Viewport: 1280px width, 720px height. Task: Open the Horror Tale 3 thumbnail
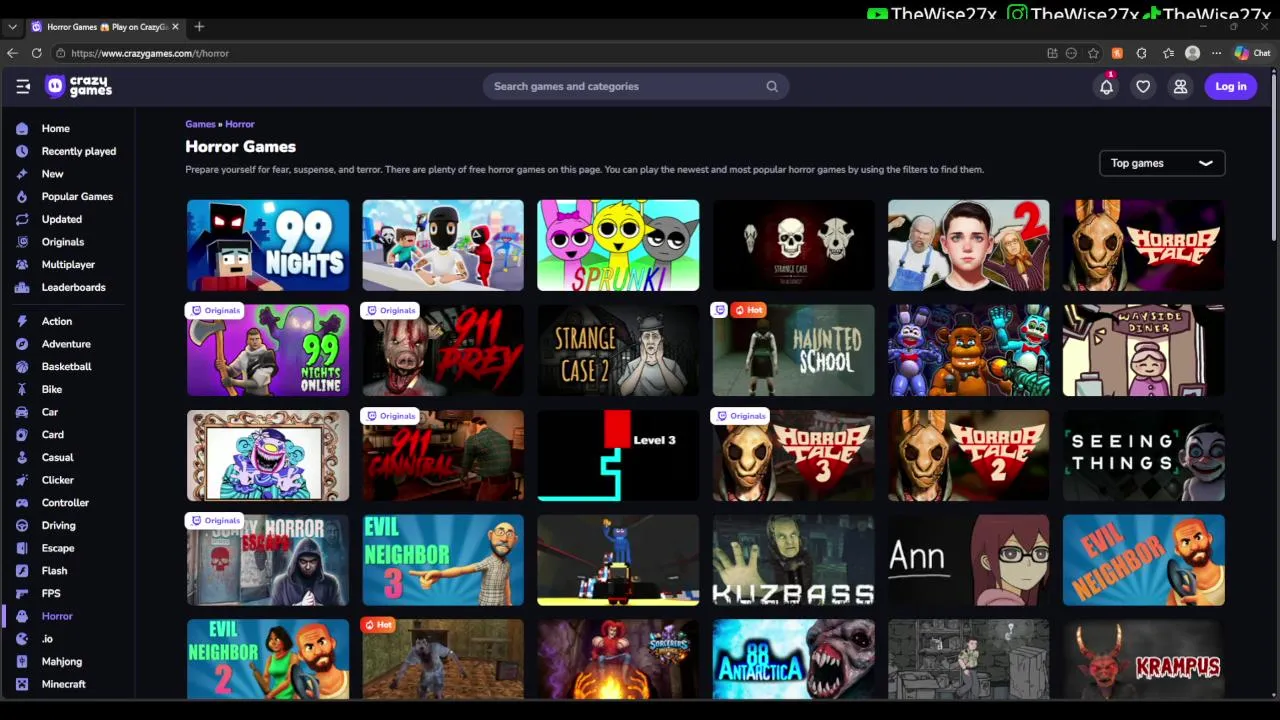[794, 455]
